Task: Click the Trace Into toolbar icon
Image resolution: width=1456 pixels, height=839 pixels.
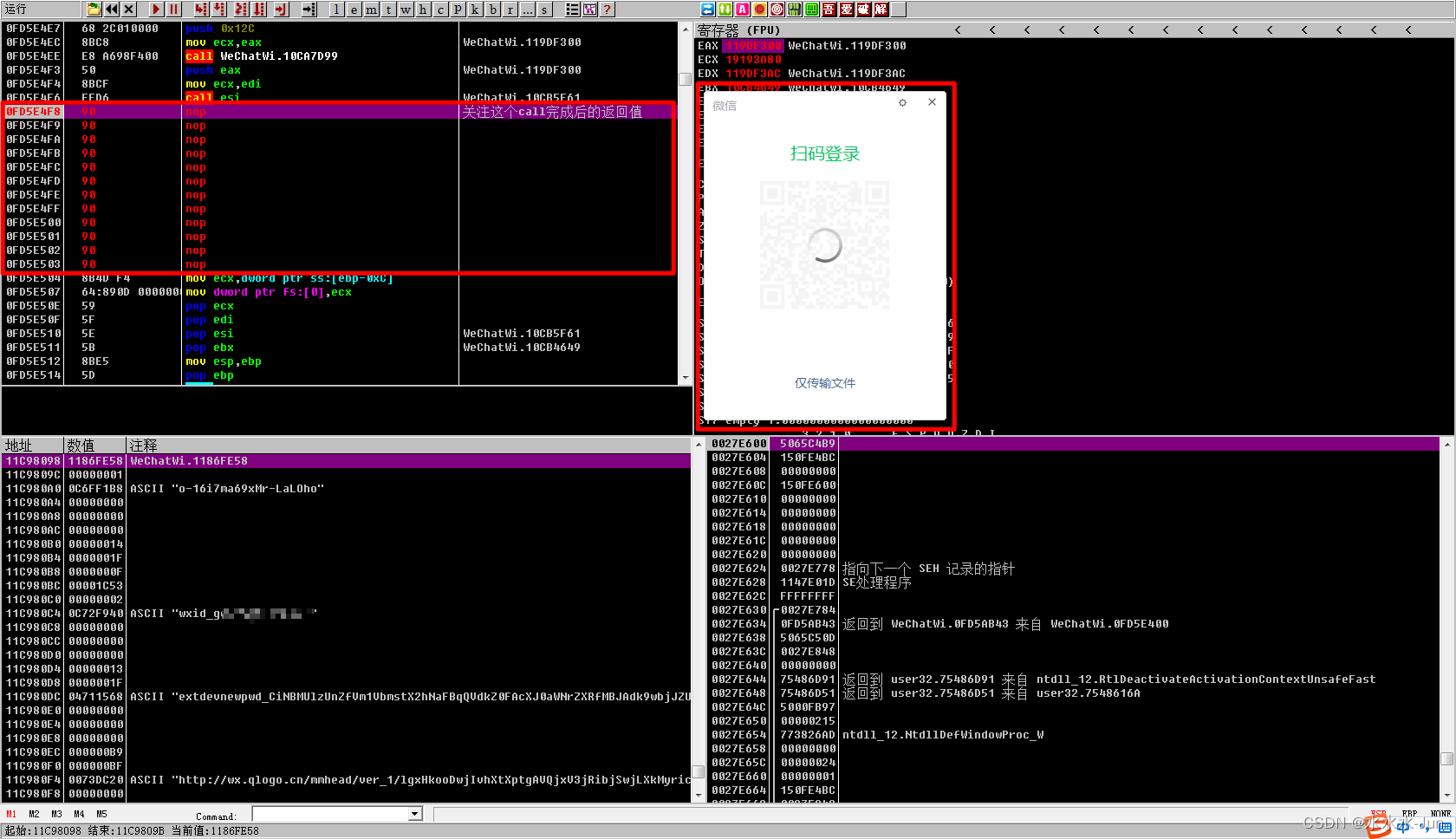Action: point(241,10)
